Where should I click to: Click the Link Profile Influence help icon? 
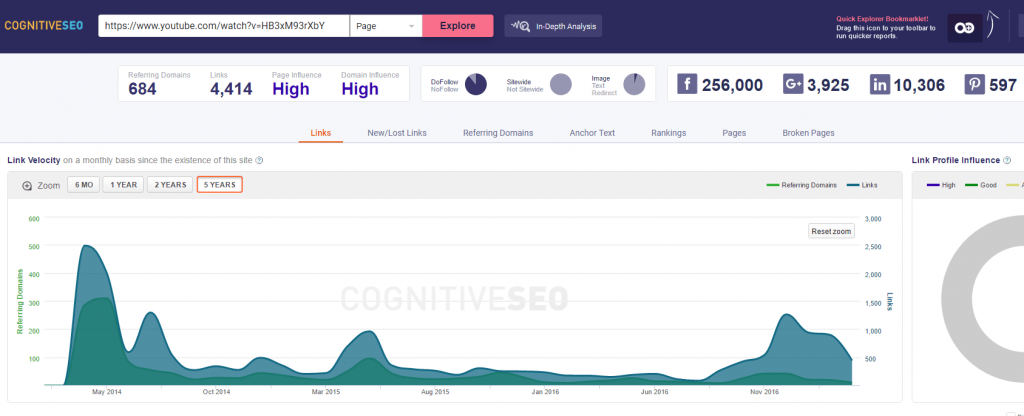click(x=1007, y=160)
